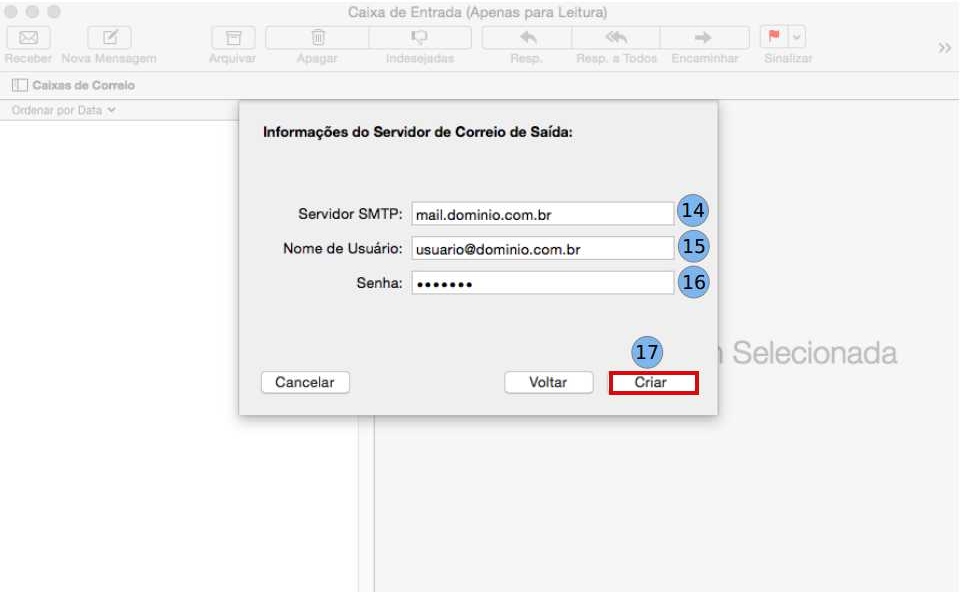Screen dimensions: 960x592
Task: Click the Receber envelope icon
Action: 28,38
